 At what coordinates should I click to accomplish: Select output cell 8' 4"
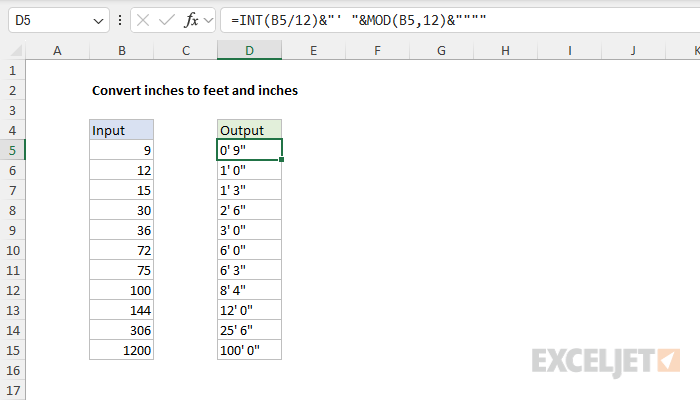click(249, 290)
